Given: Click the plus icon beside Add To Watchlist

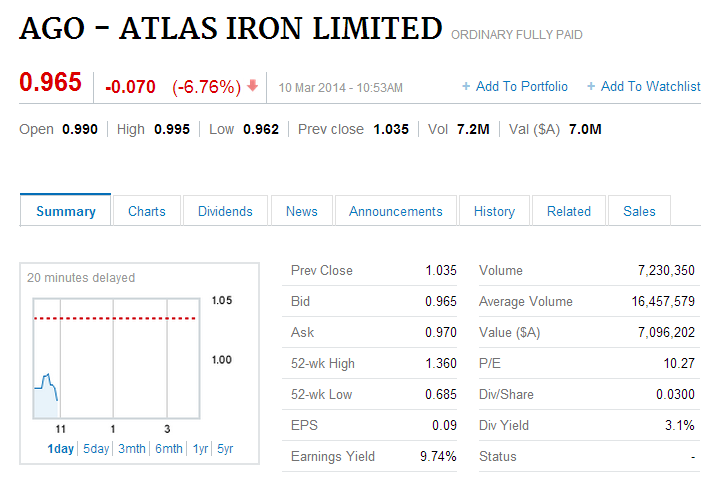Looking at the screenshot, I should (591, 87).
